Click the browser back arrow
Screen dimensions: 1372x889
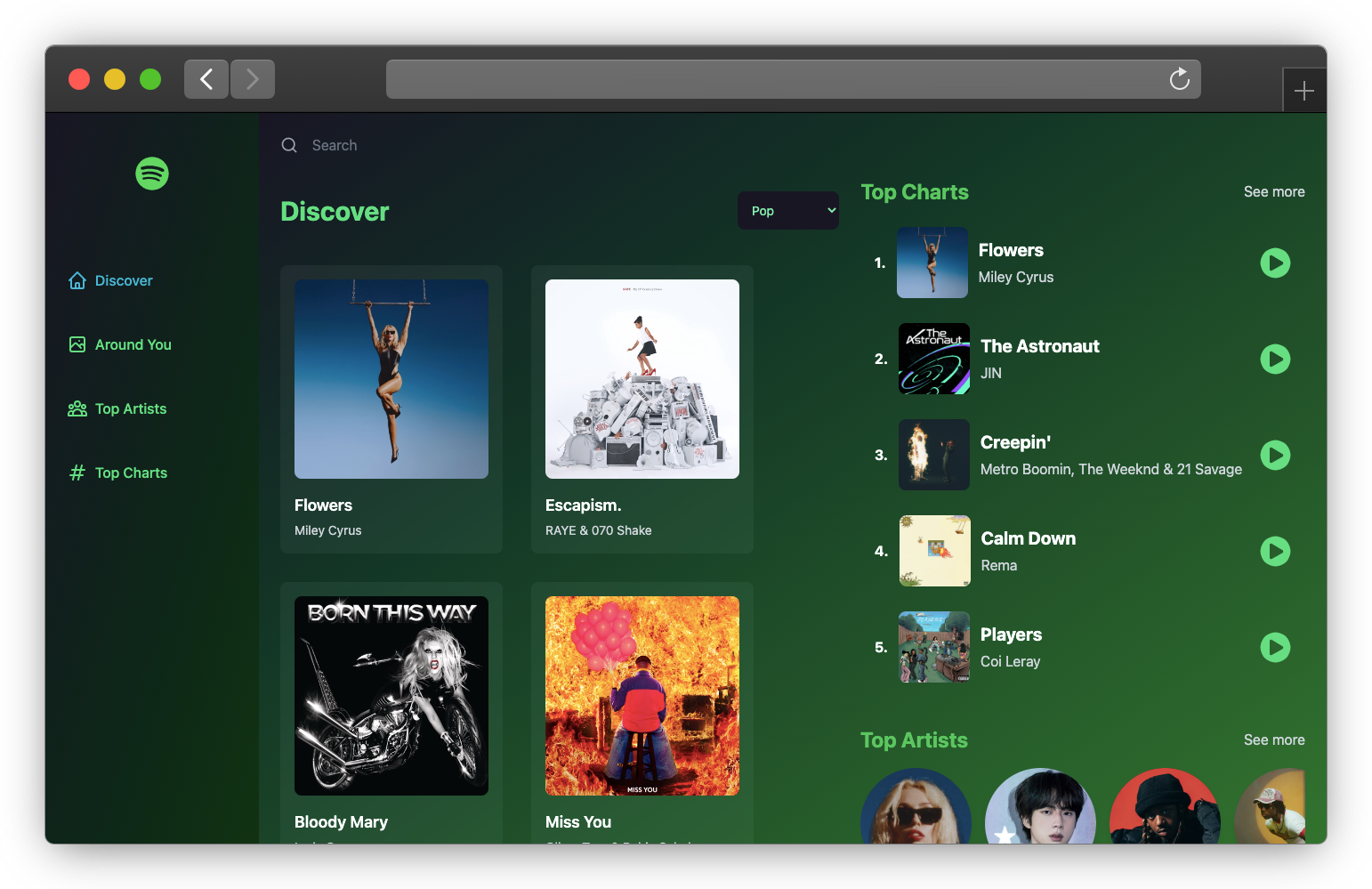pyautogui.click(x=206, y=79)
